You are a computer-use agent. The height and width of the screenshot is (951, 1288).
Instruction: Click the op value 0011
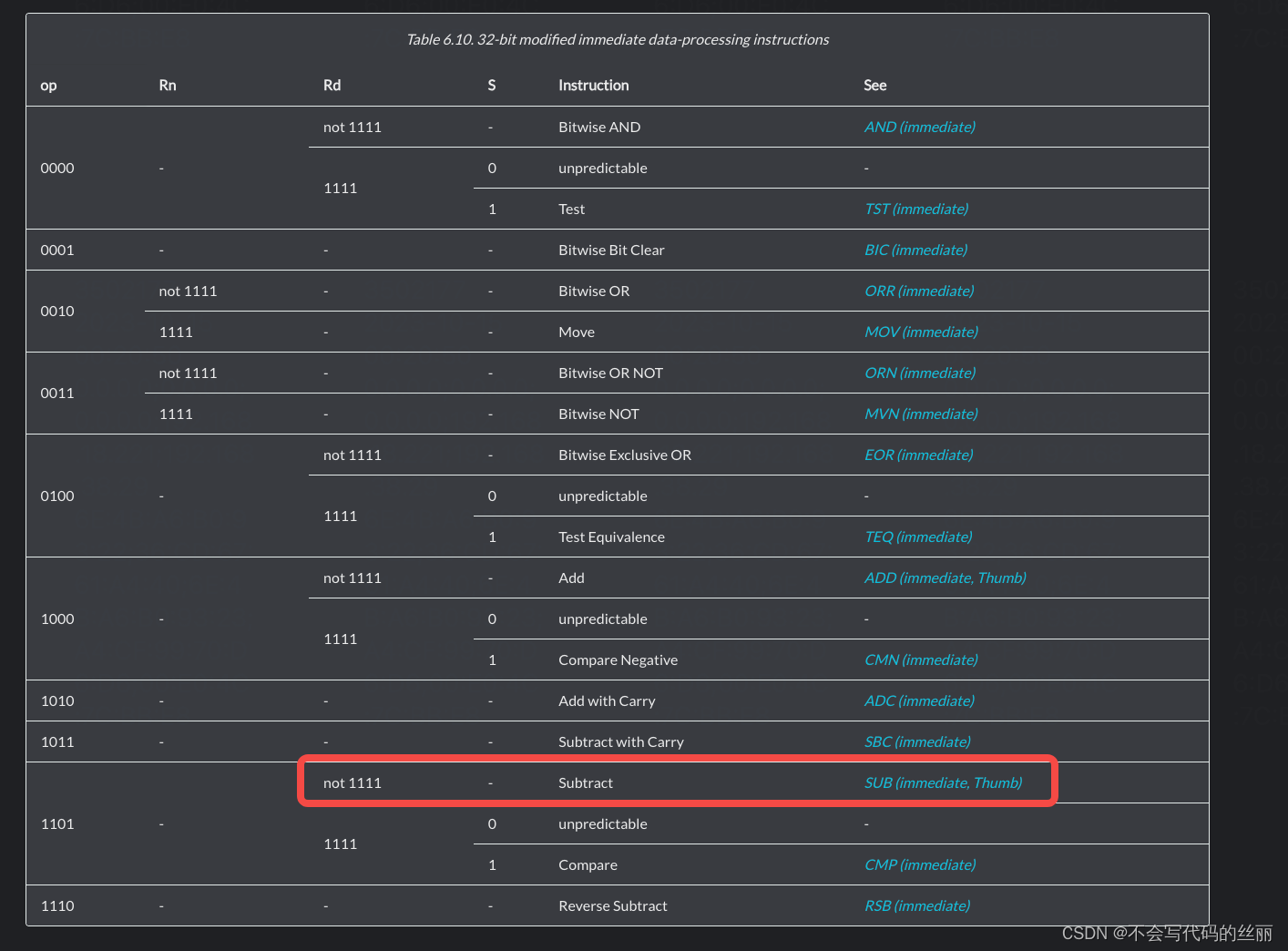click(x=57, y=394)
